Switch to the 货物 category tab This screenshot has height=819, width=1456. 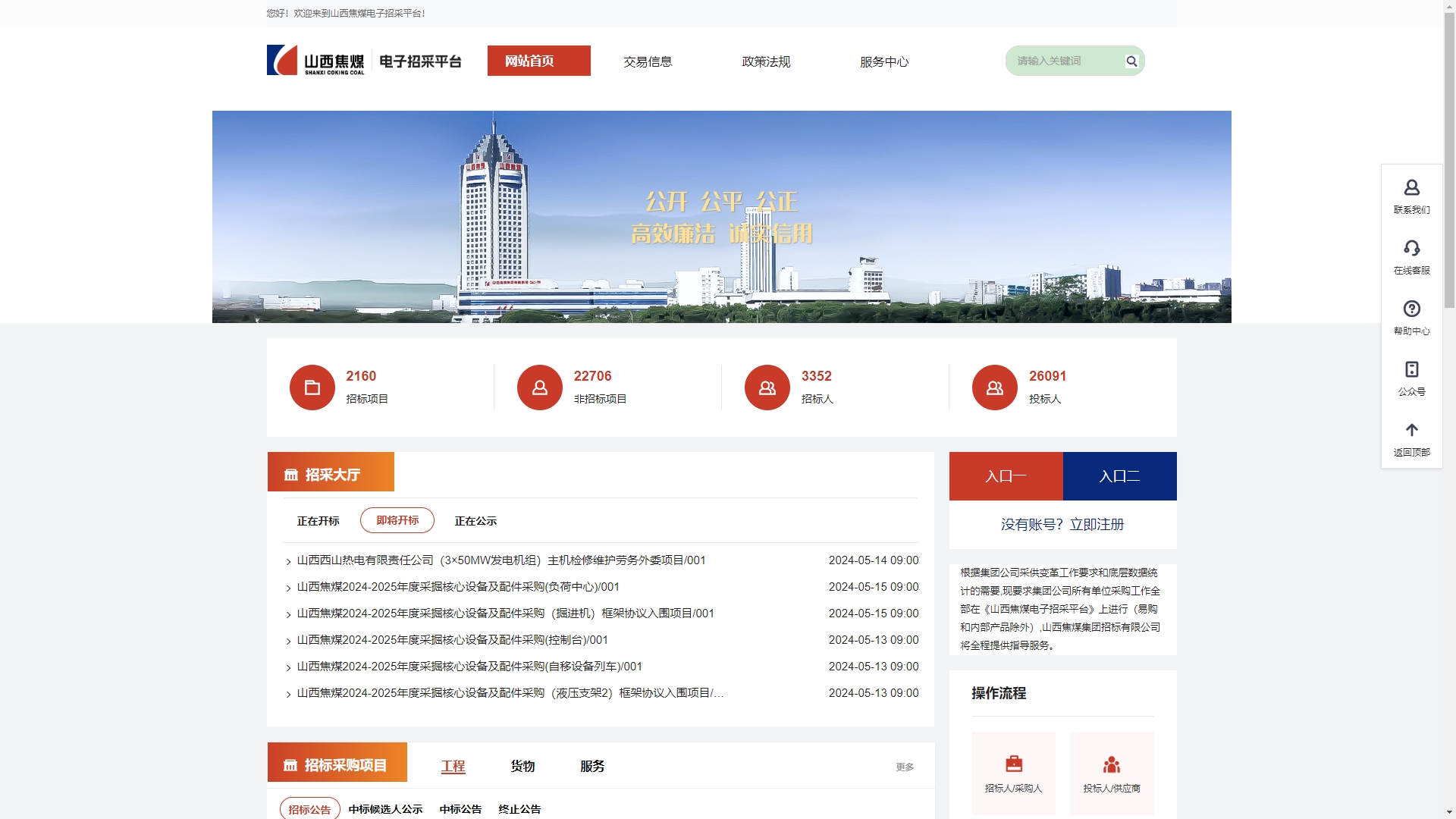coord(522,766)
